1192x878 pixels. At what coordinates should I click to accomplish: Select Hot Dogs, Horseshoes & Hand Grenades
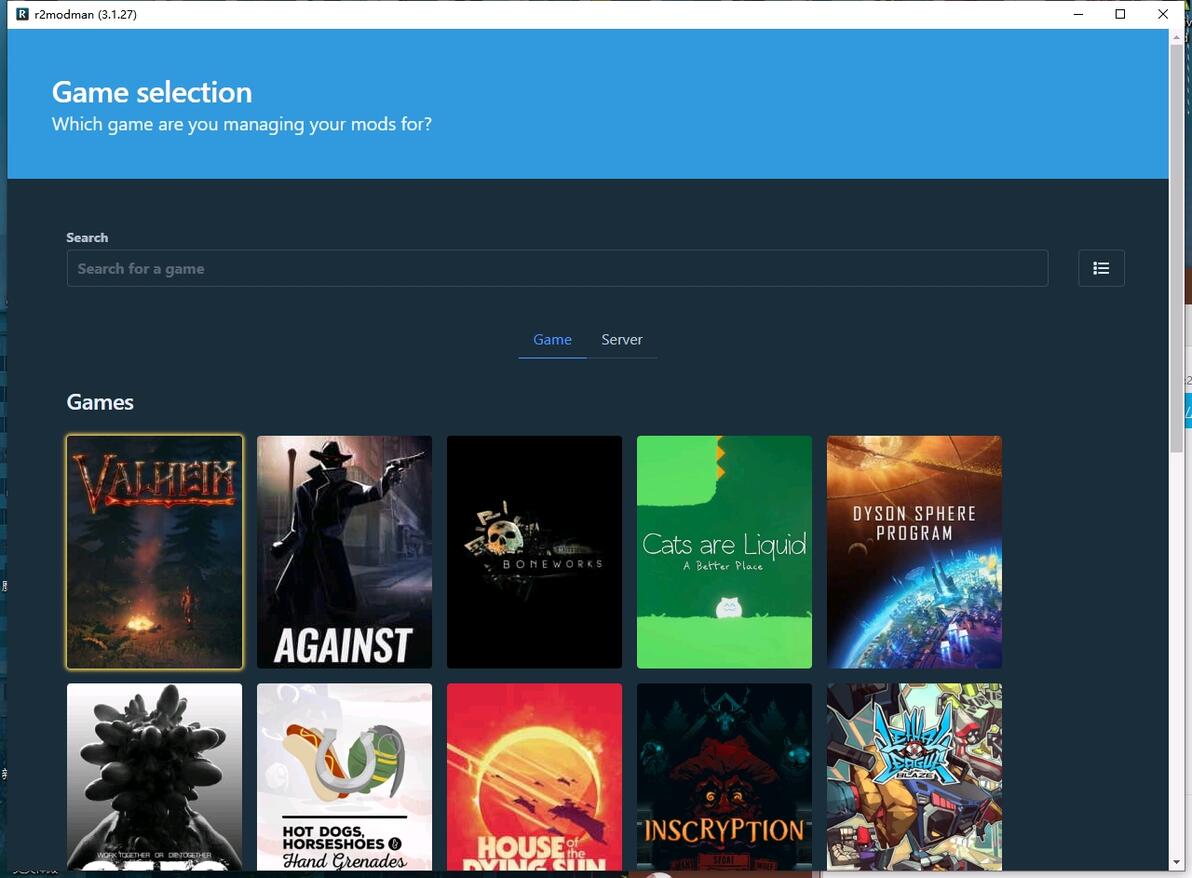click(344, 776)
